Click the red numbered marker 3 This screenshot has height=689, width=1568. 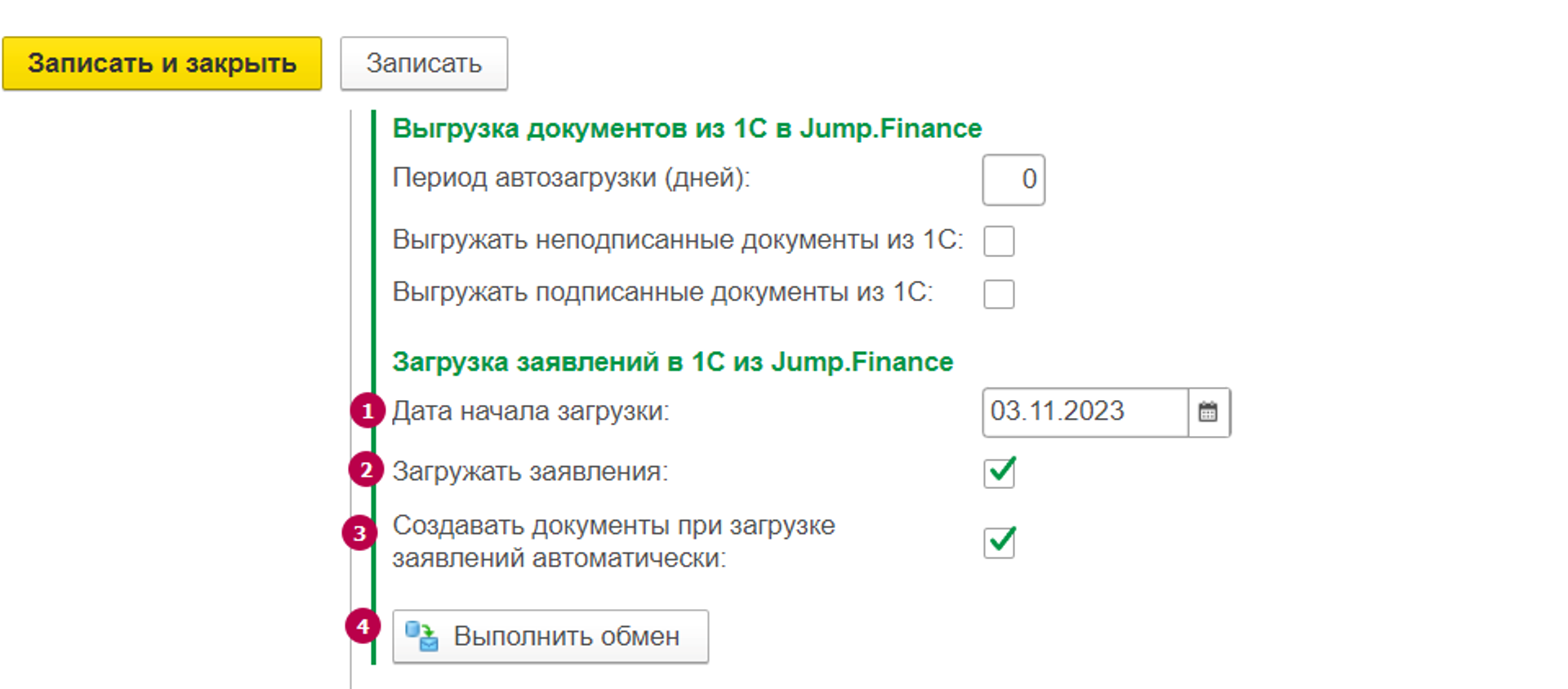click(x=359, y=533)
